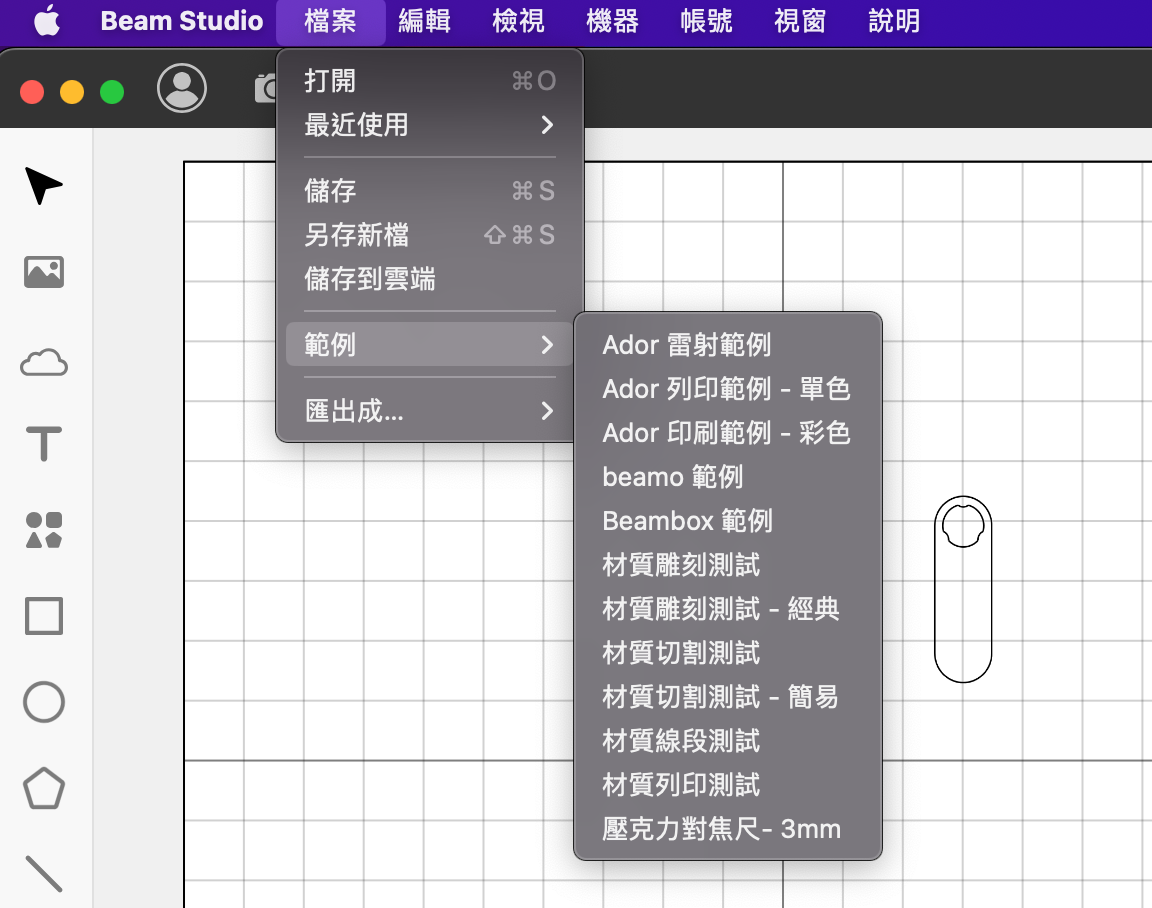Open the Beam Studio app menu

(x=181, y=21)
